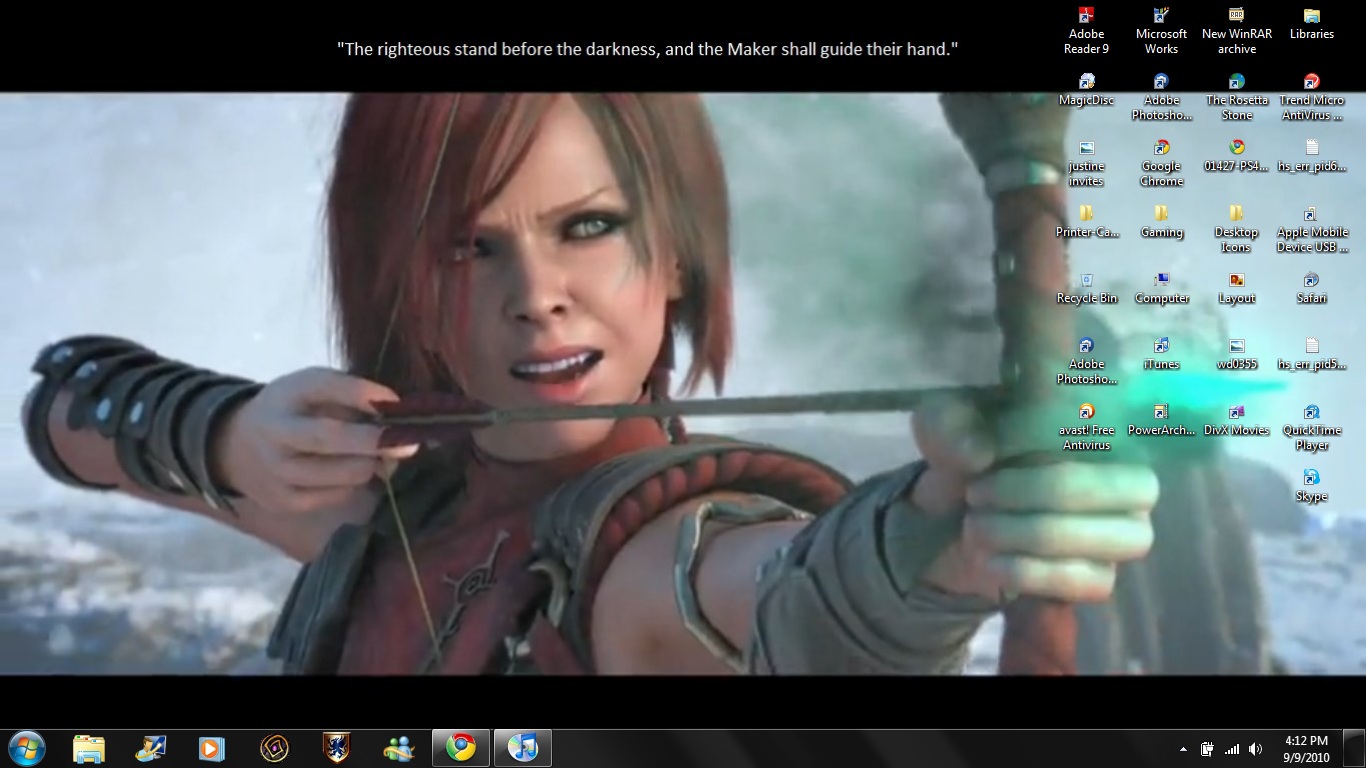Click the Skype desktop shortcut

[x=1312, y=485]
